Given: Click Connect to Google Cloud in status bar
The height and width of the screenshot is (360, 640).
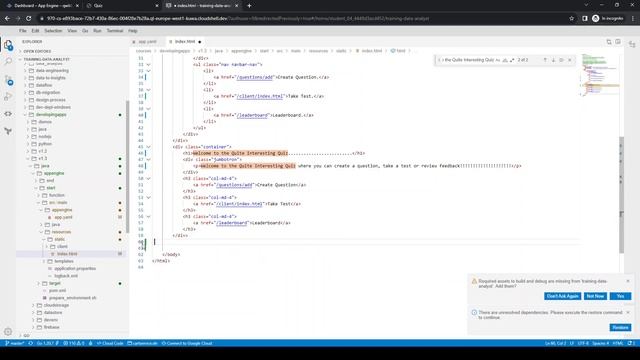Looking at the screenshot, I should [187, 343].
